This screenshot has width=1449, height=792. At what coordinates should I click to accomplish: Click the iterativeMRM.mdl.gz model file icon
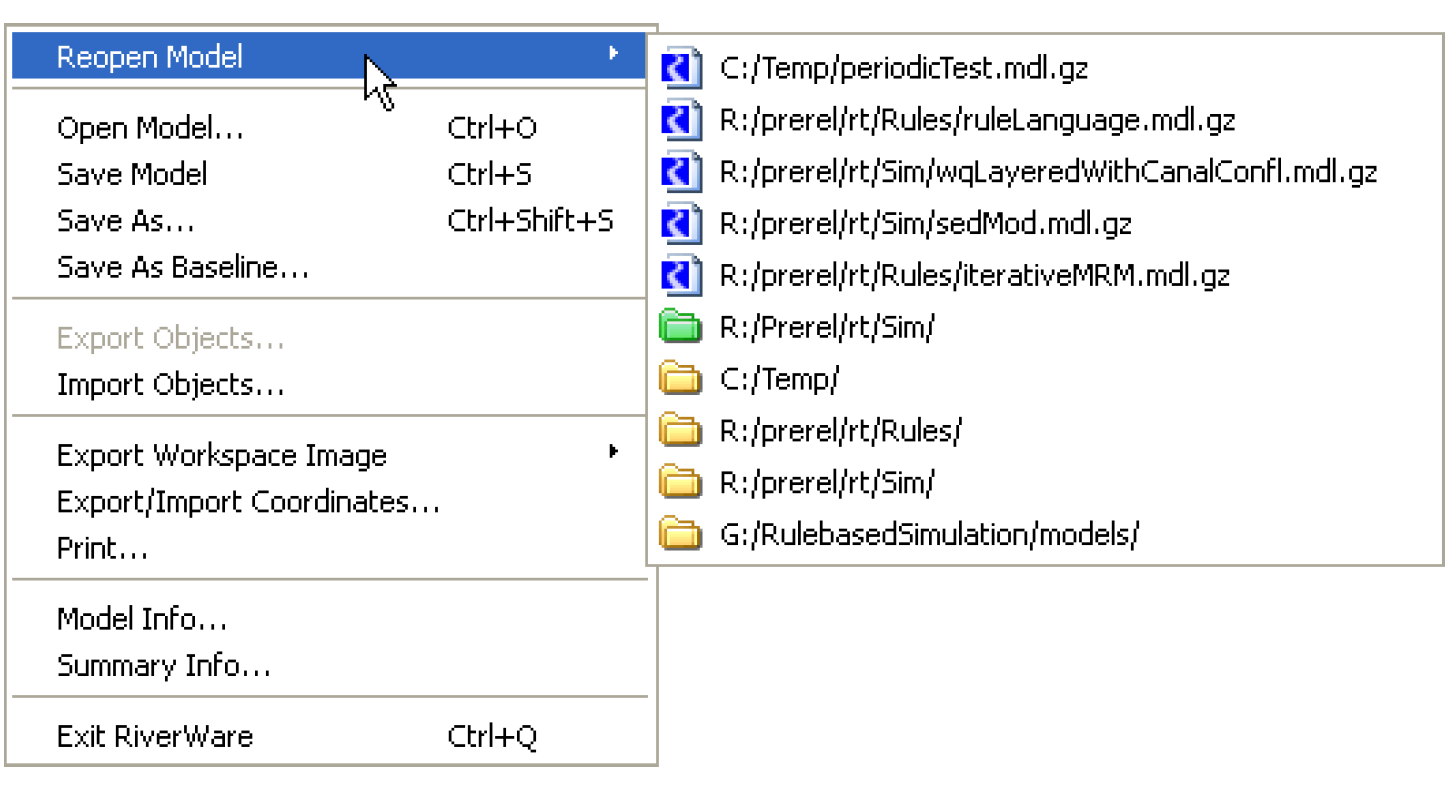(x=682, y=275)
